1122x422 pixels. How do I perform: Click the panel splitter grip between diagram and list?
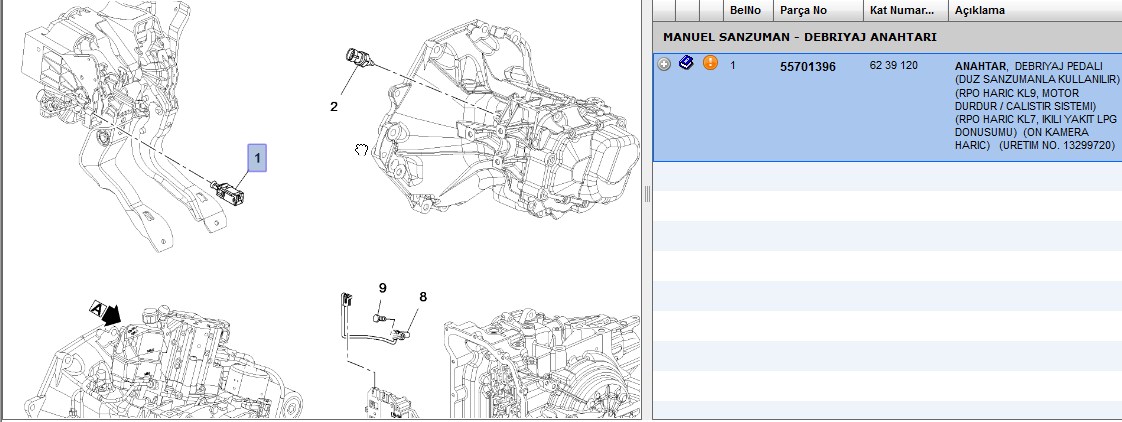(647, 194)
